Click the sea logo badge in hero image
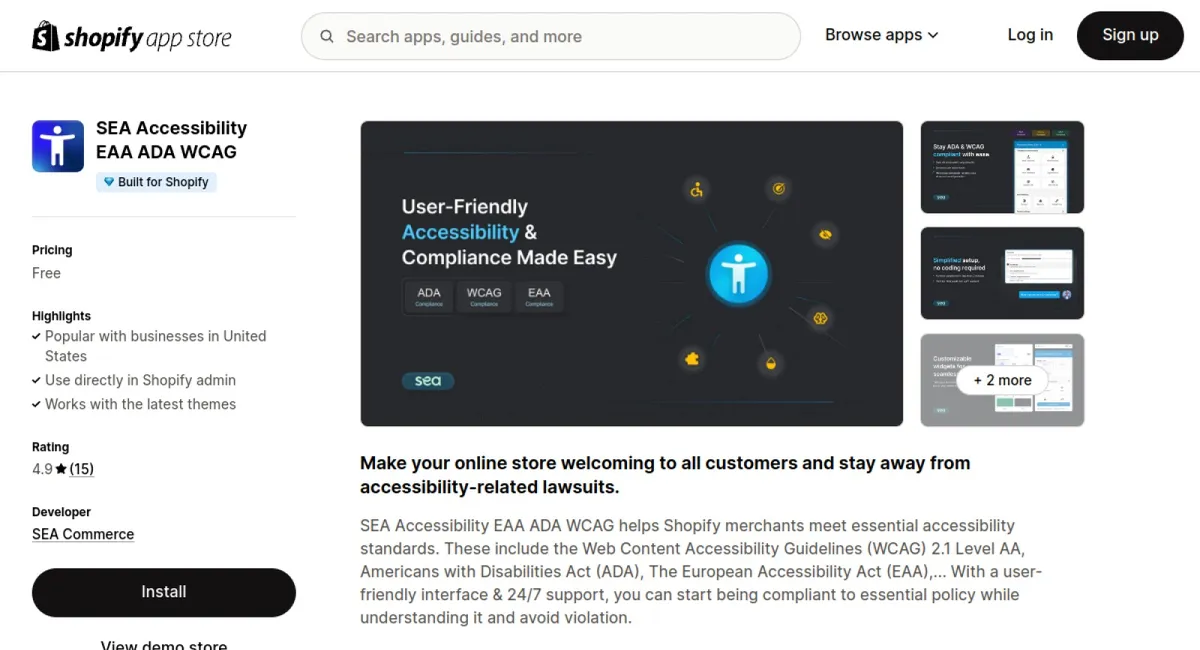The height and width of the screenshot is (650, 1200). 428,381
